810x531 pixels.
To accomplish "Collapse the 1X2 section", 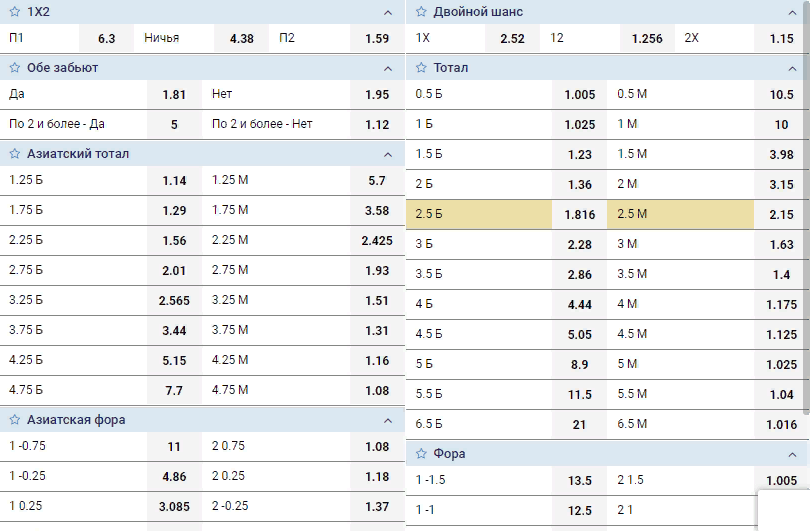I will [388, 13].
